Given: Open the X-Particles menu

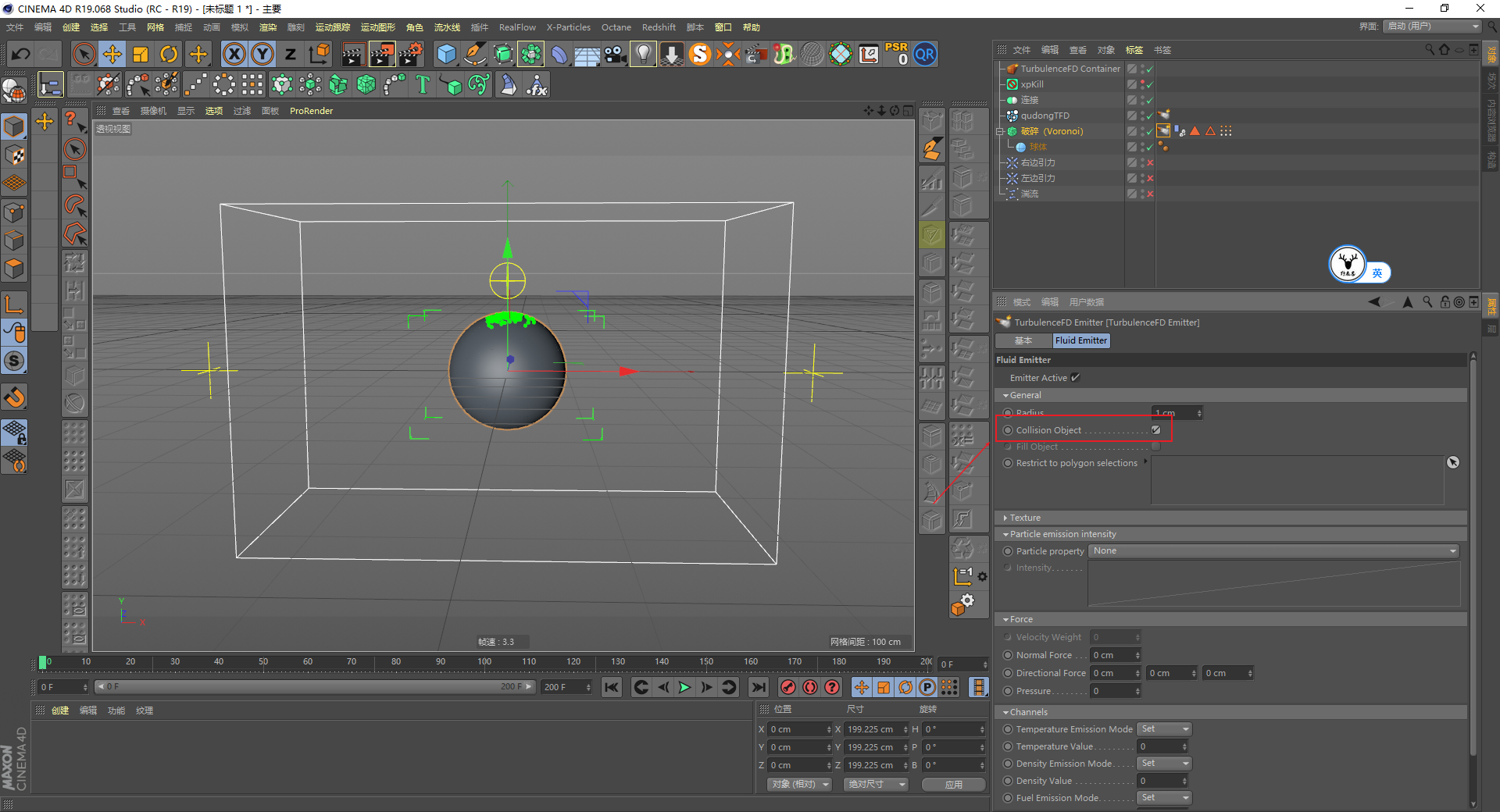Looking at the screenshot, I should (x=569, y=27).
